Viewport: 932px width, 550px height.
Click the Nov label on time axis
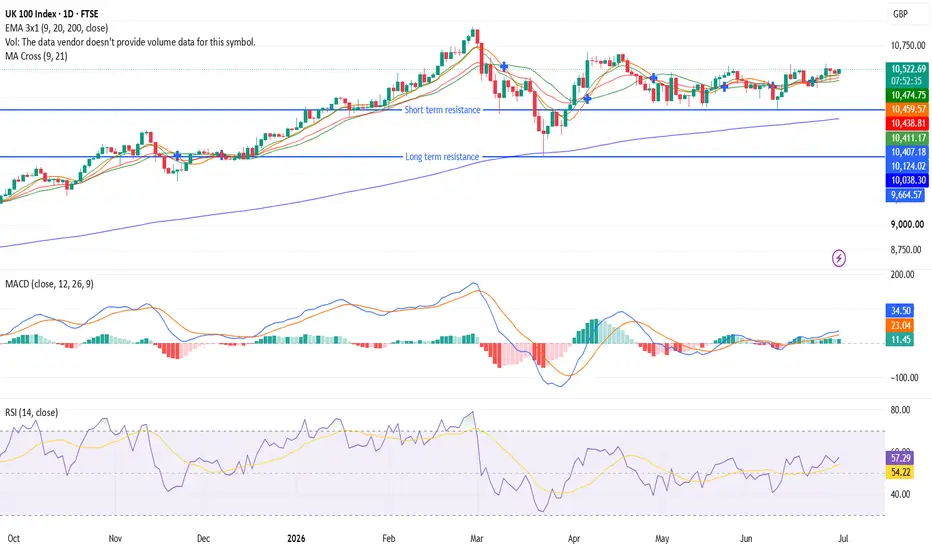pos(115,539)
